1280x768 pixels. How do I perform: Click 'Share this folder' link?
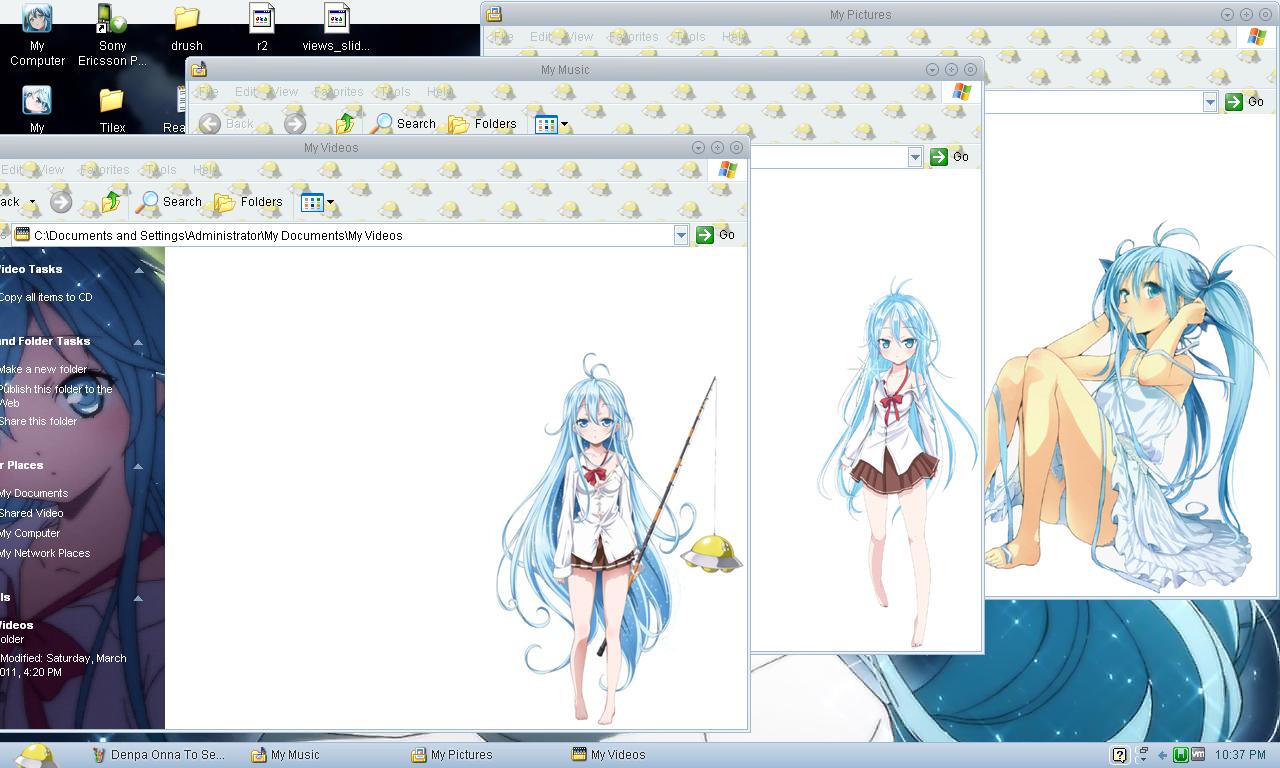click(38, 421)
